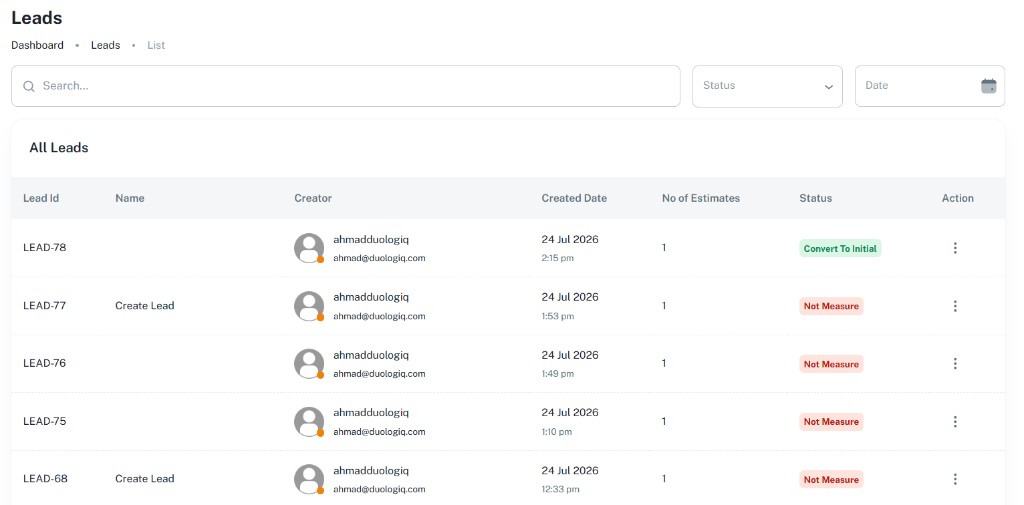Click creator avatar in LEAD-76 row

pyautogui.click(x=309, y=363)
